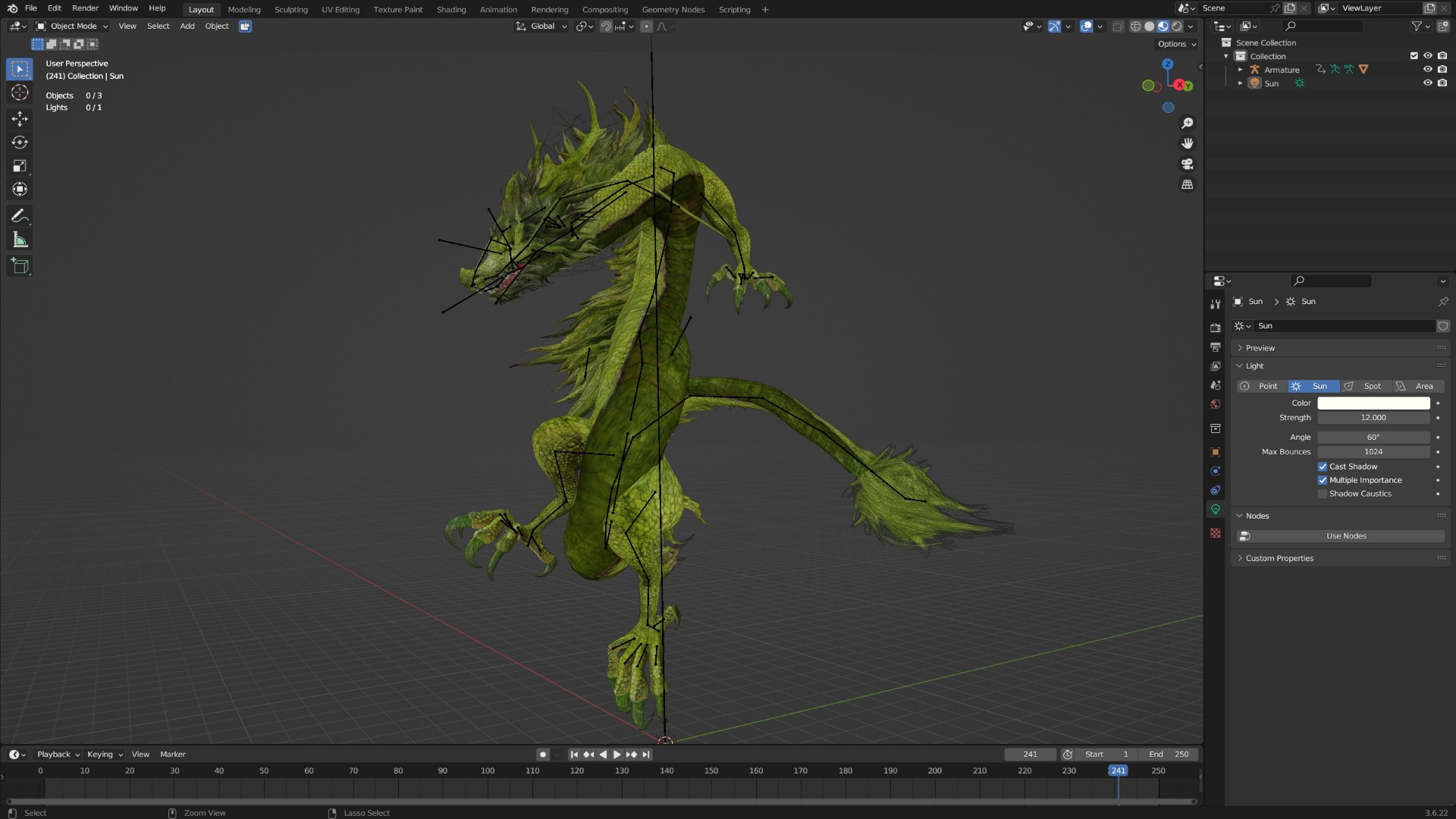Click the Zoom view magnifier icon
The image size is (1456, 819).
(1188, 123)
